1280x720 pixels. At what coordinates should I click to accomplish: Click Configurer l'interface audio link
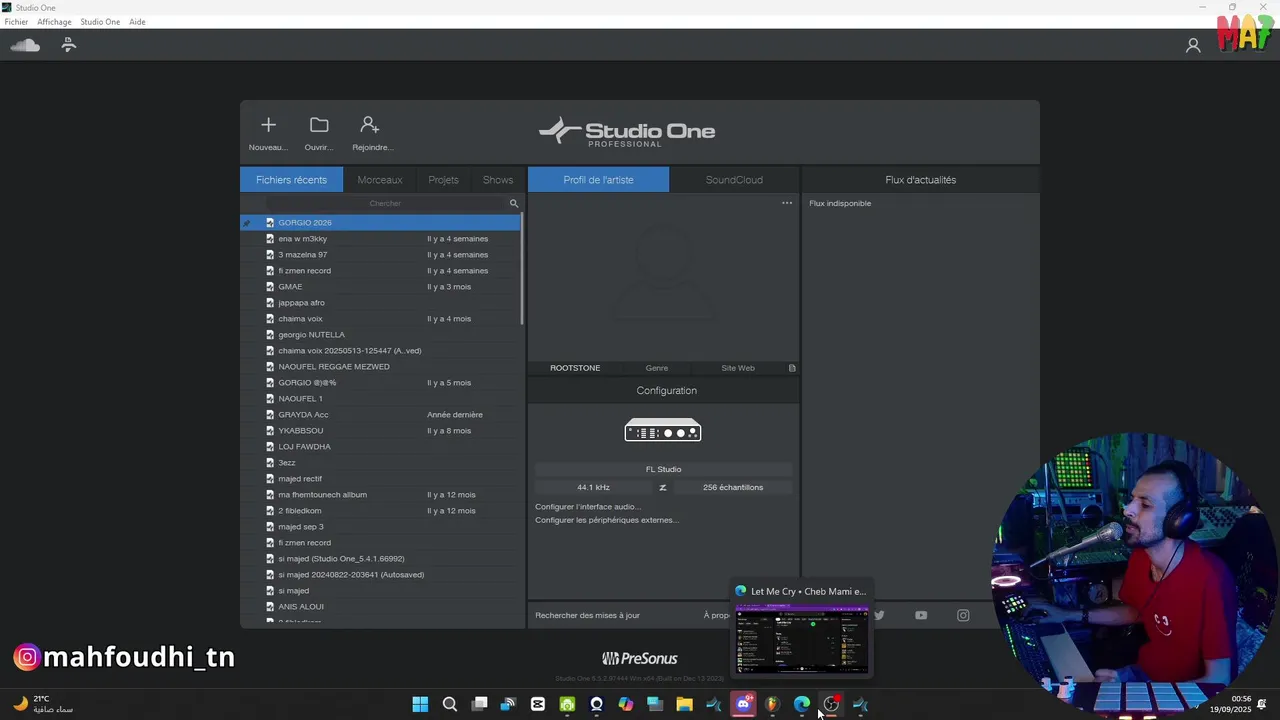[588, 507]
